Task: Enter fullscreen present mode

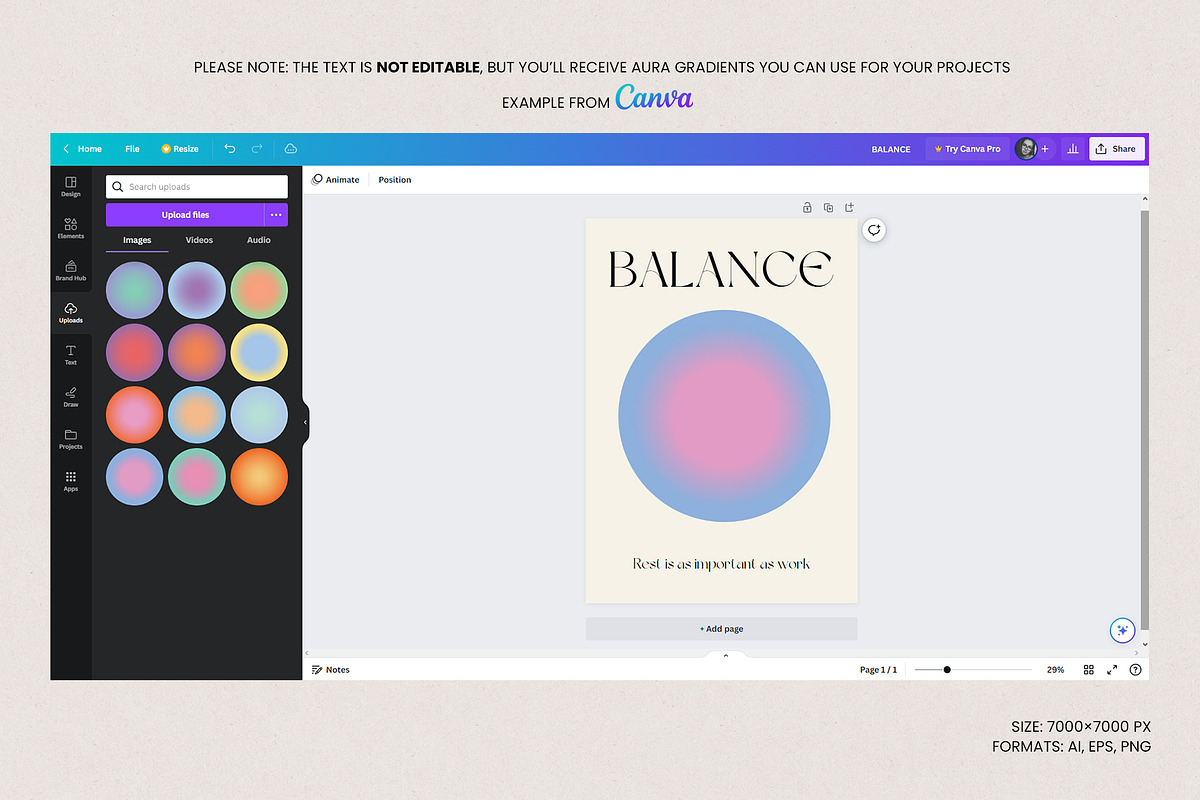Action: tap(1112, 670)
